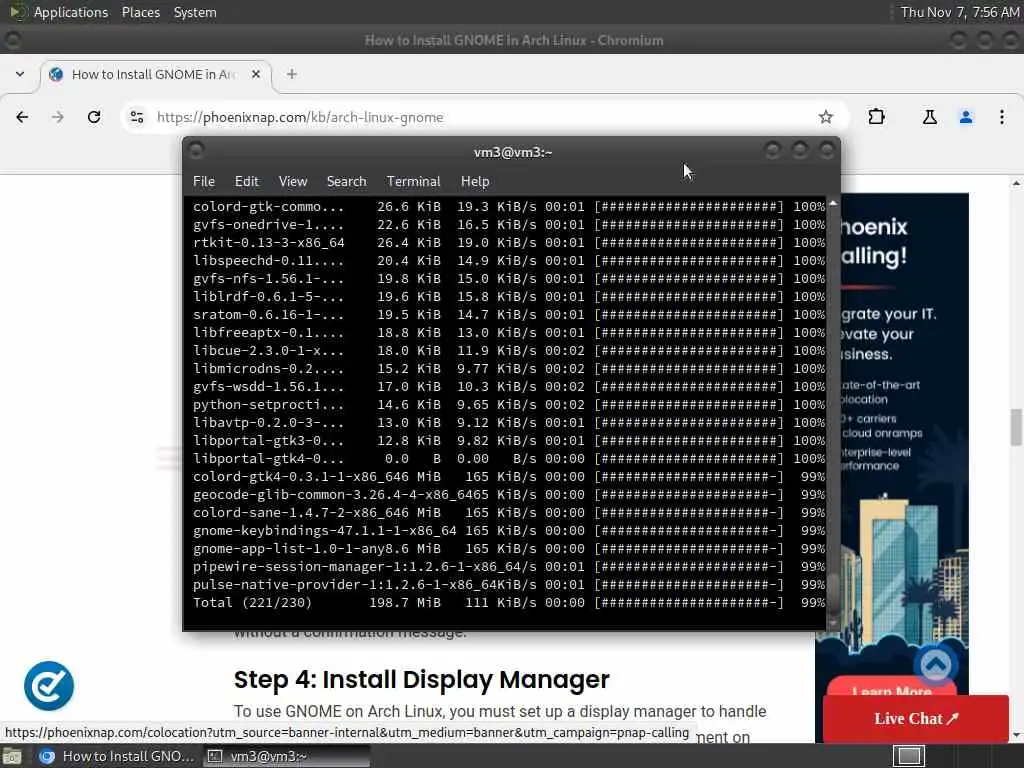
Task: Open the System menu
Action: [195, 12]
